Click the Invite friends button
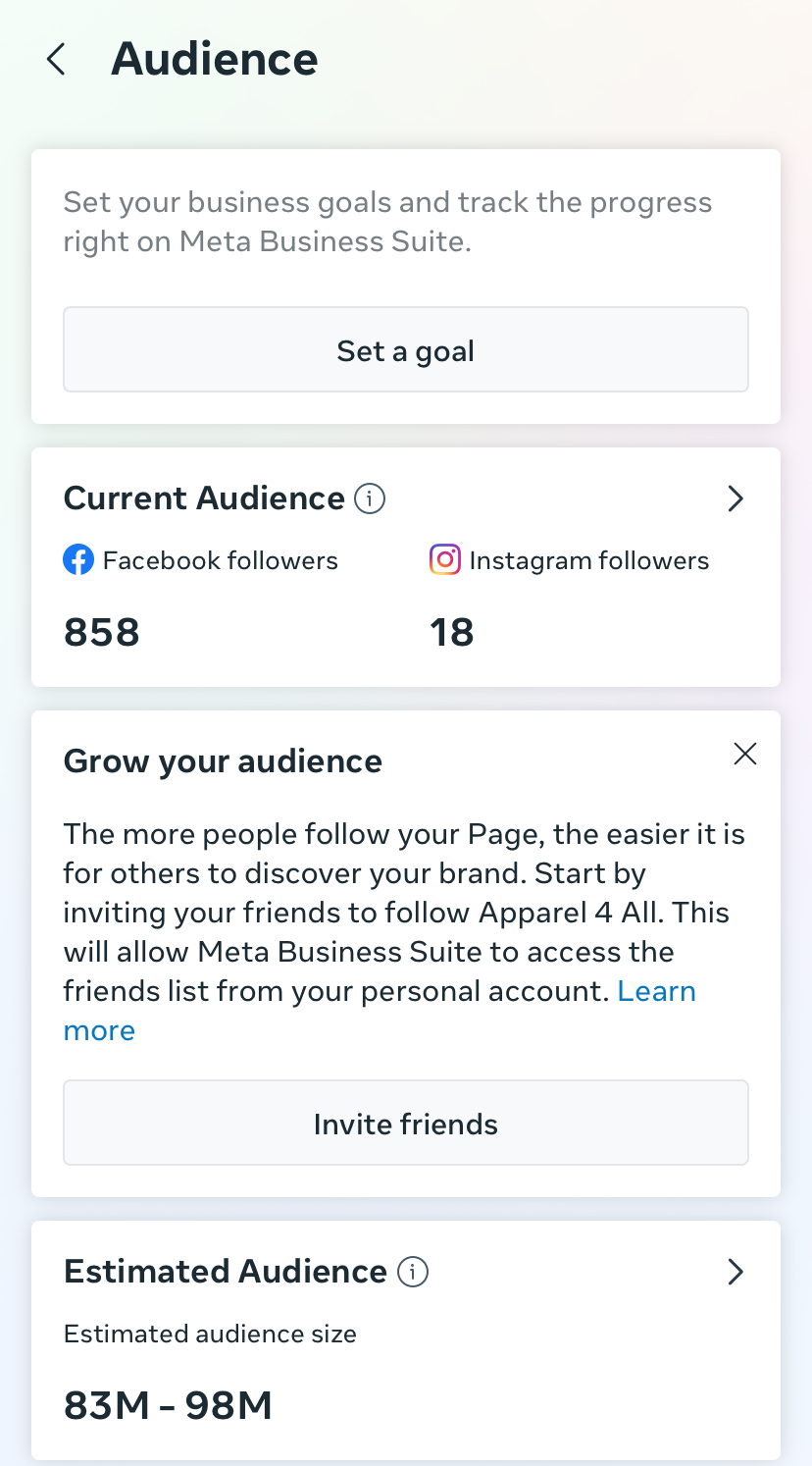 coord(406,1124)
